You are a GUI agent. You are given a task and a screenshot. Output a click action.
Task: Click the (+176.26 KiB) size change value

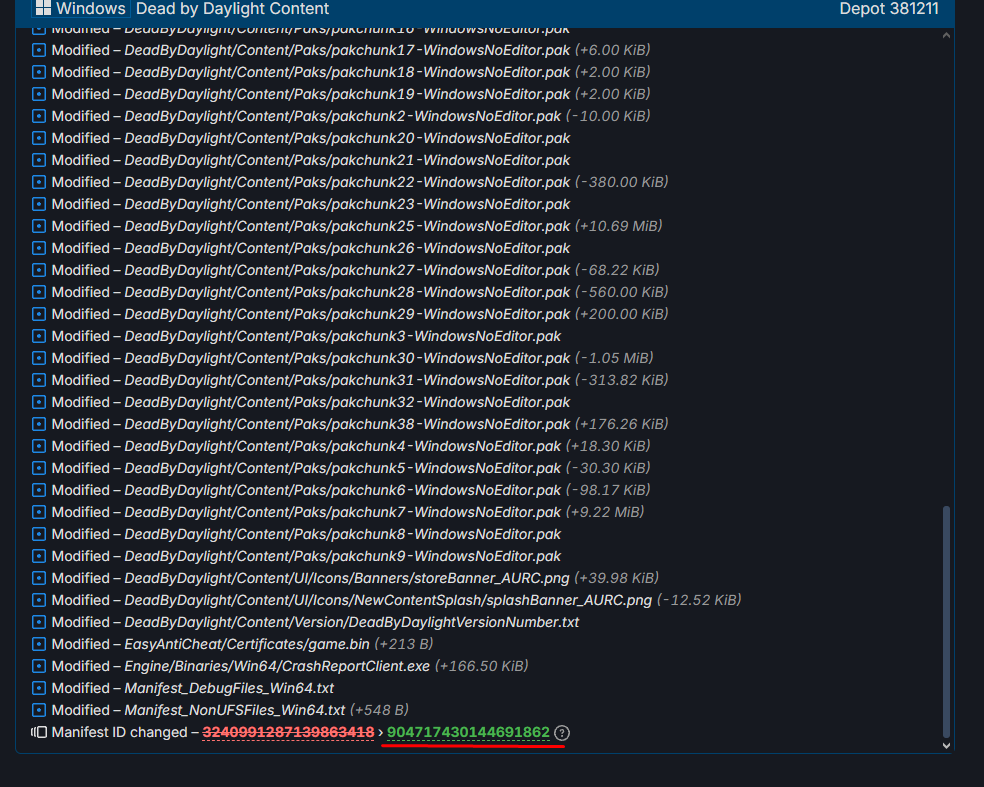(x=622, y=424)
